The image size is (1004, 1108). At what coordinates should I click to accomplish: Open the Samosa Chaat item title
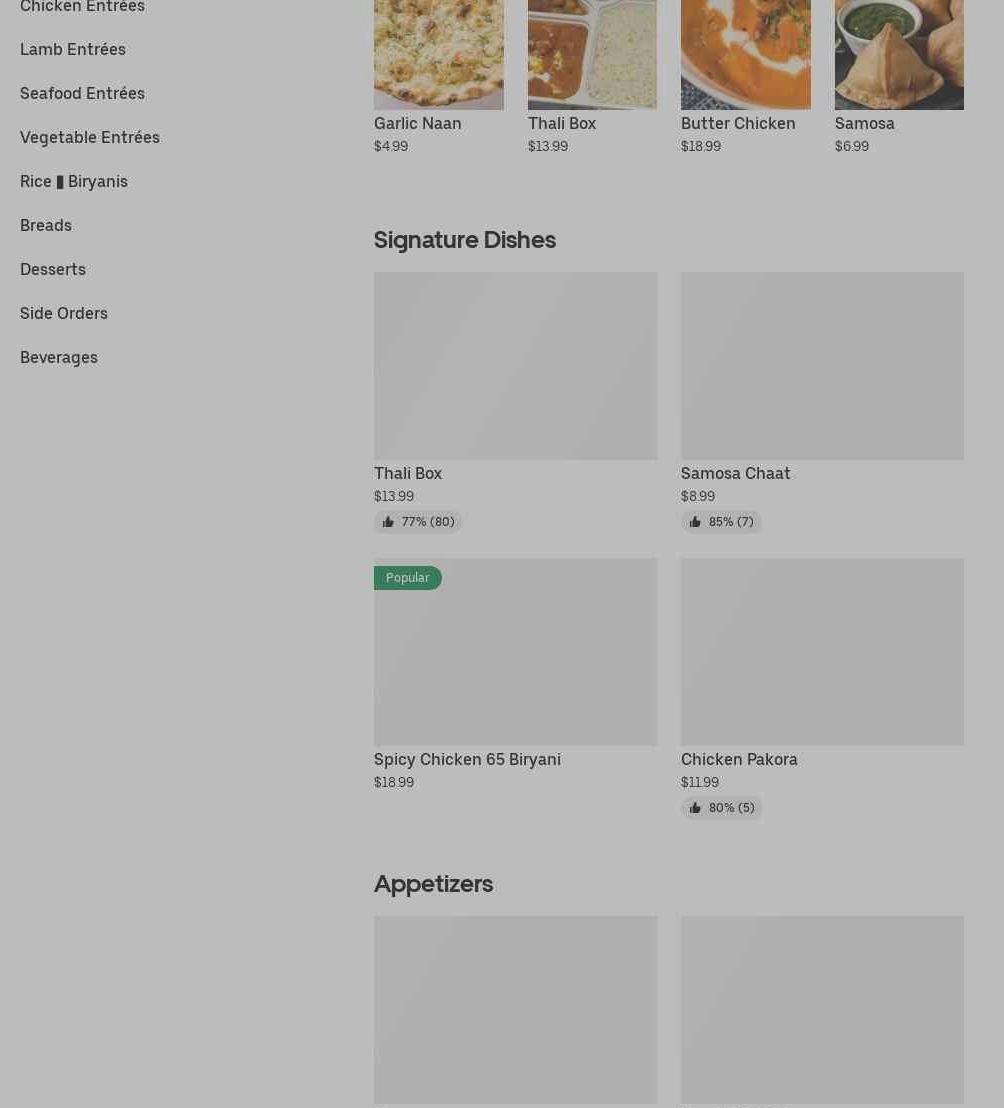[x=735, y=473]
